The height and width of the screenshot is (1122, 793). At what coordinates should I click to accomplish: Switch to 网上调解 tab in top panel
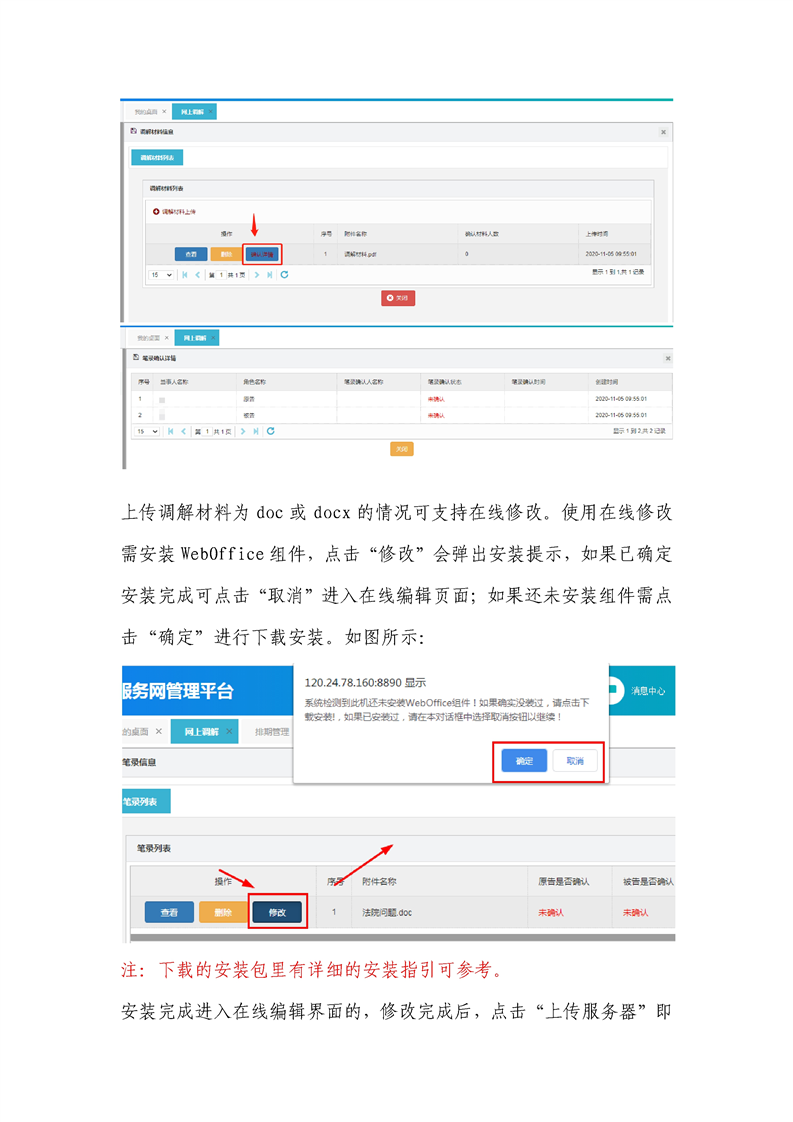(192, 112)
